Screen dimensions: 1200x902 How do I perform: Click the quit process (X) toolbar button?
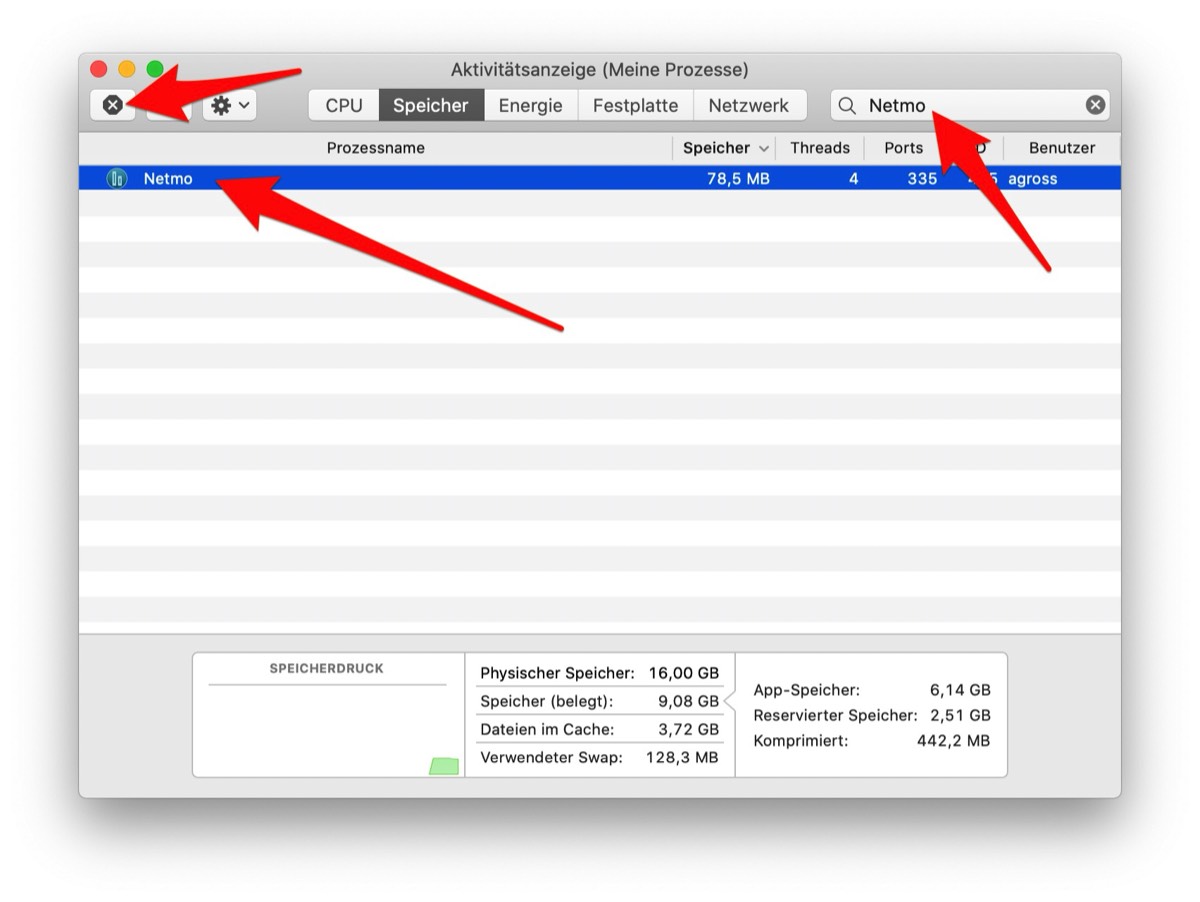point(113,105)
